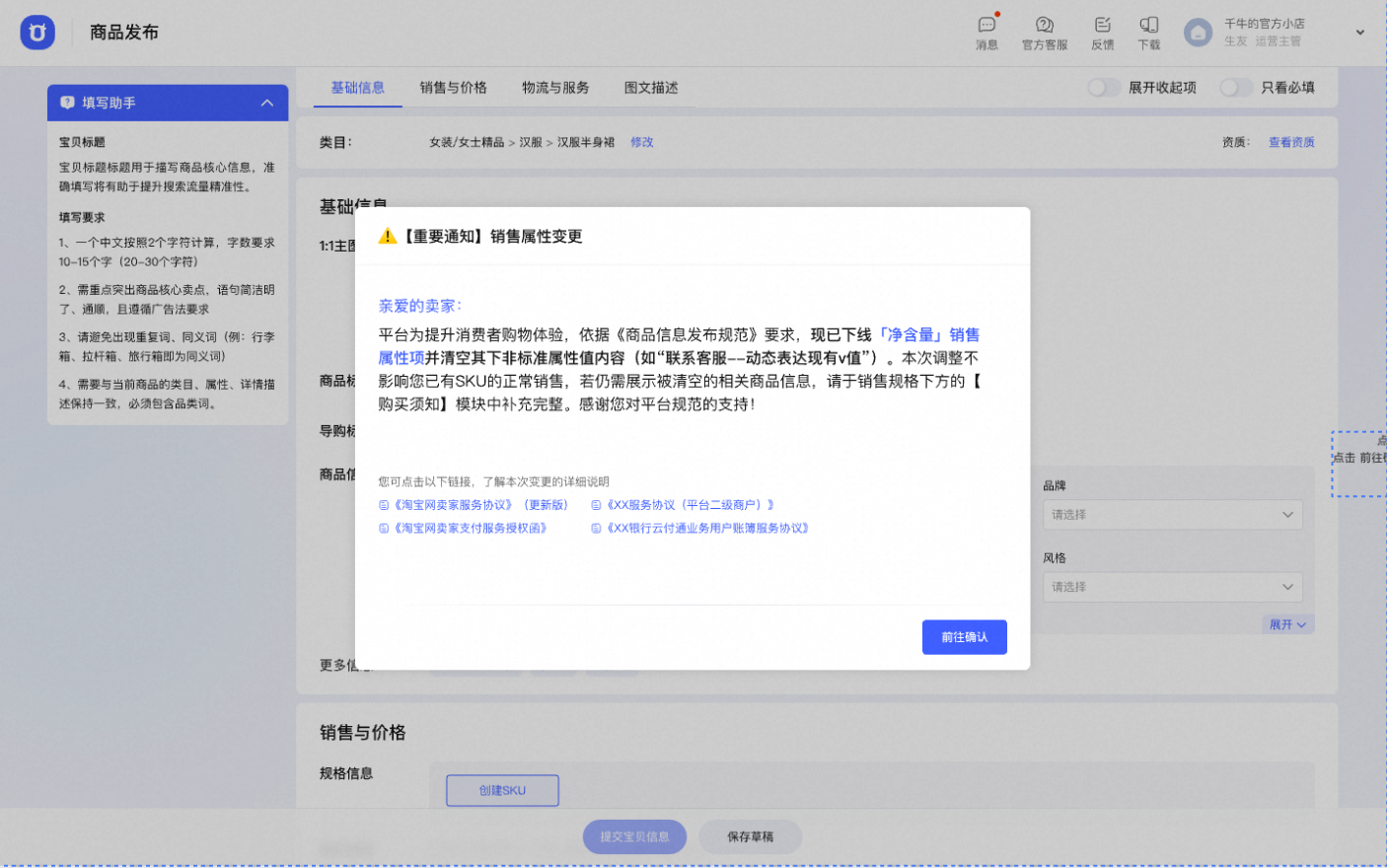The height and width of the screenshot is (868, 1387).
Task: Click the app logo icon
Action: pyautogui.click(x=37, y=33)
